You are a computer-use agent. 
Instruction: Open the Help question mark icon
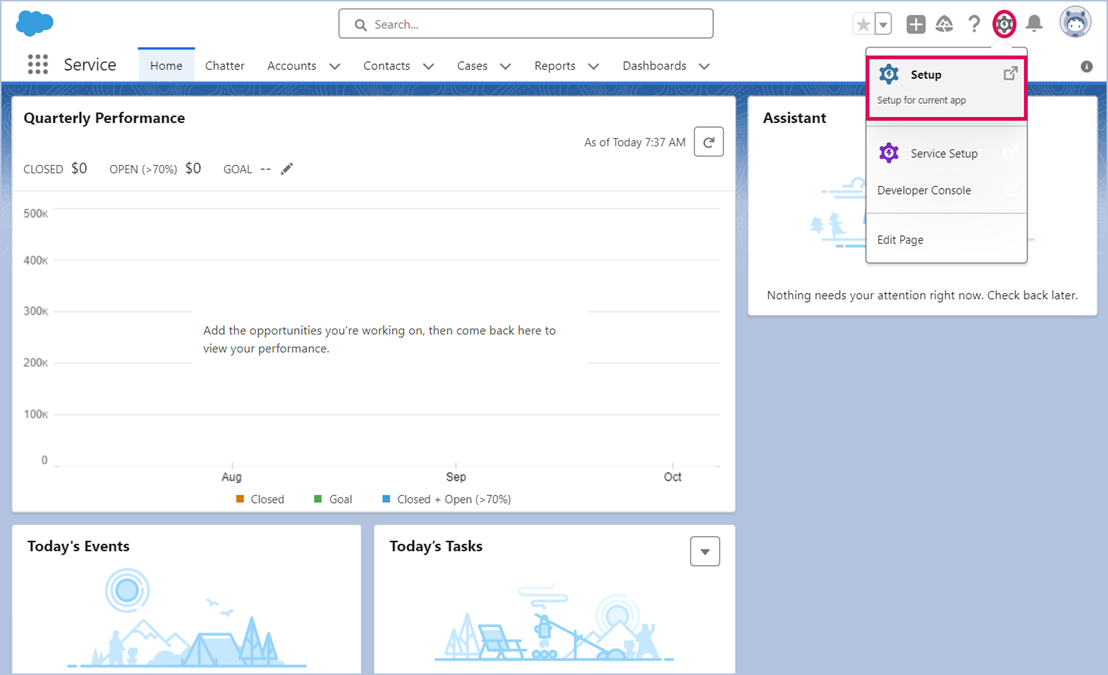(974, 25)
